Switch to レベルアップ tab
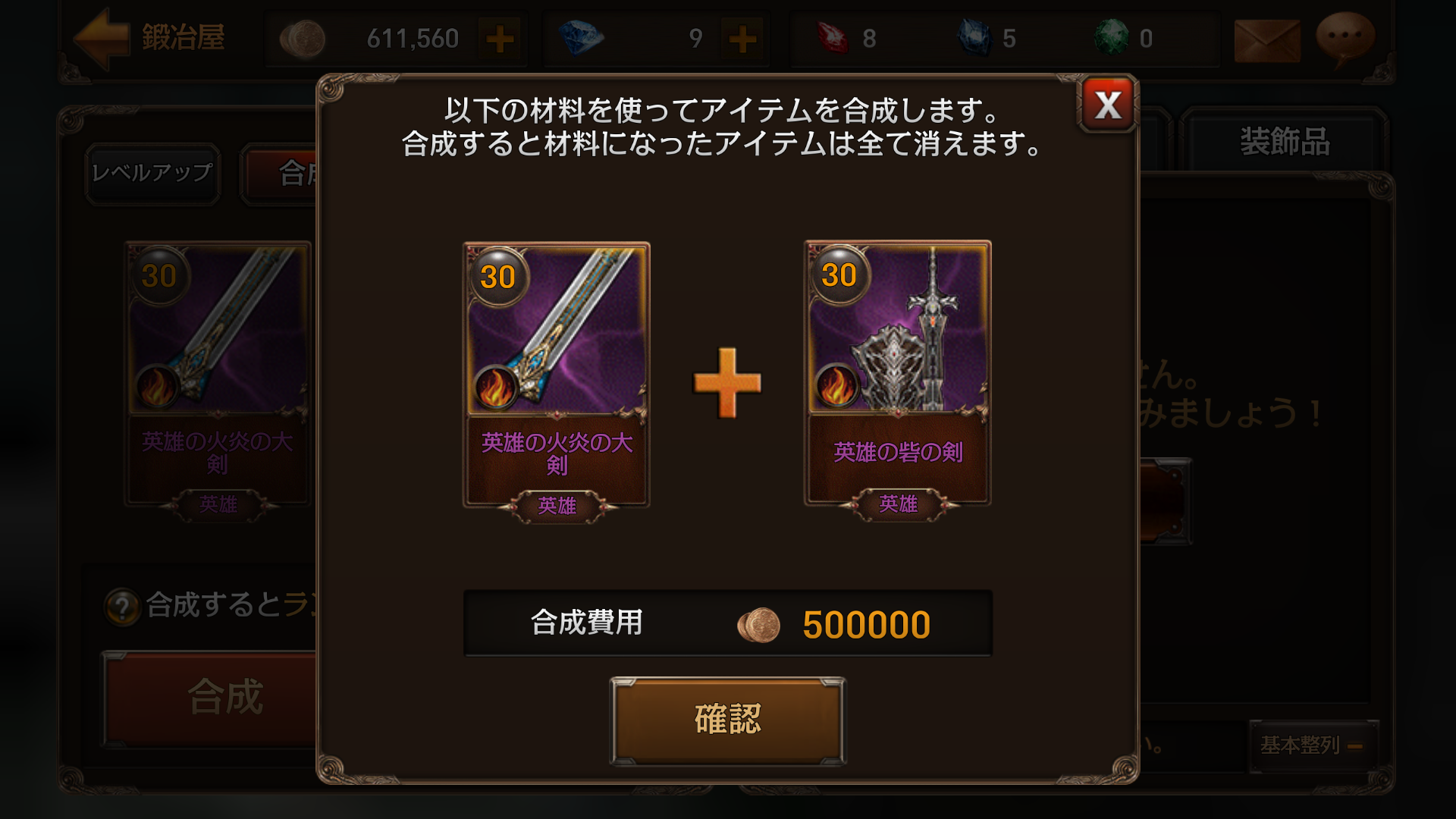The width and height of the screenshot is (1456, 819). coord(152,174)
